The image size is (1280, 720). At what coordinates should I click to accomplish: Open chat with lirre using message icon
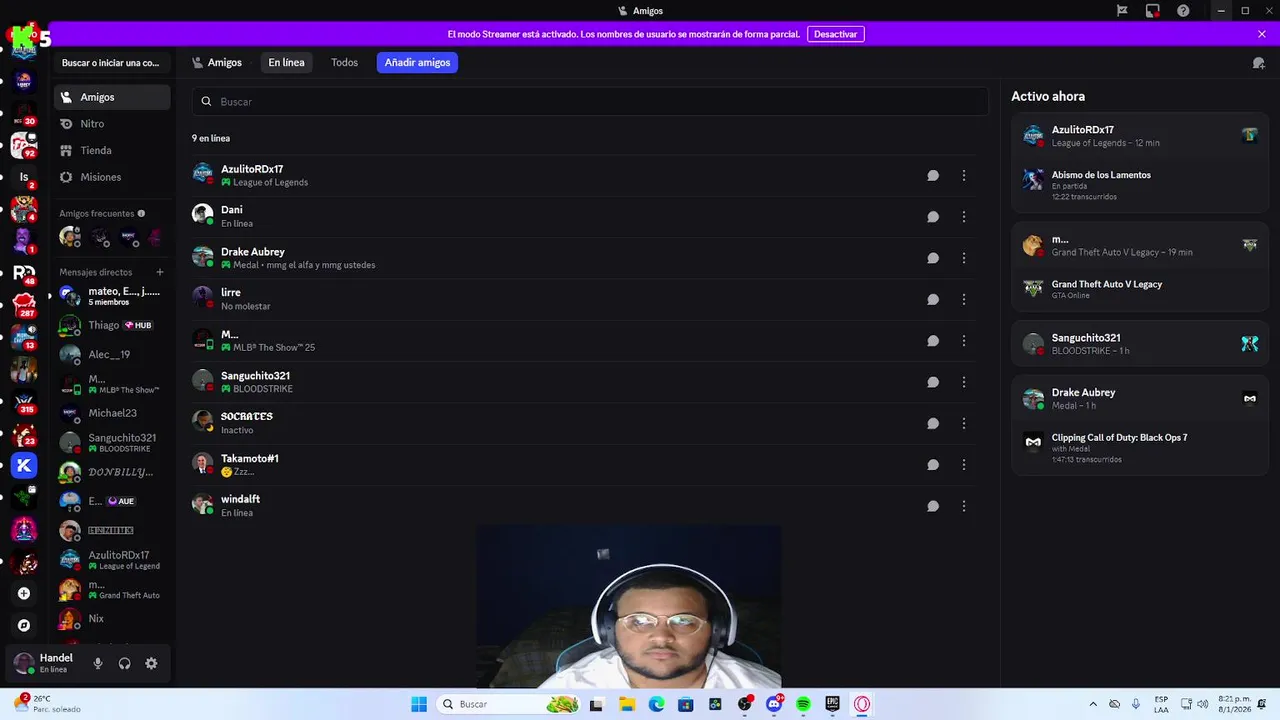932,299
